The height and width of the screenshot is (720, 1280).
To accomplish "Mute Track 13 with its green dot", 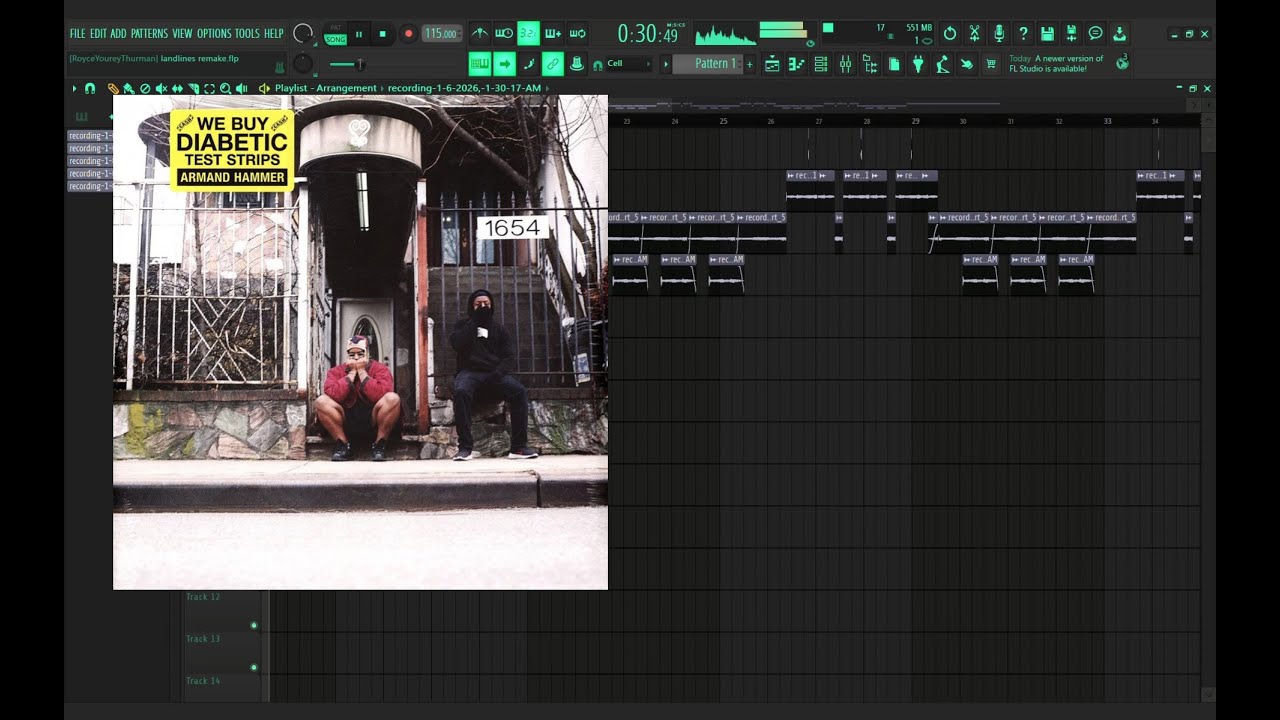I will [254, 667].
